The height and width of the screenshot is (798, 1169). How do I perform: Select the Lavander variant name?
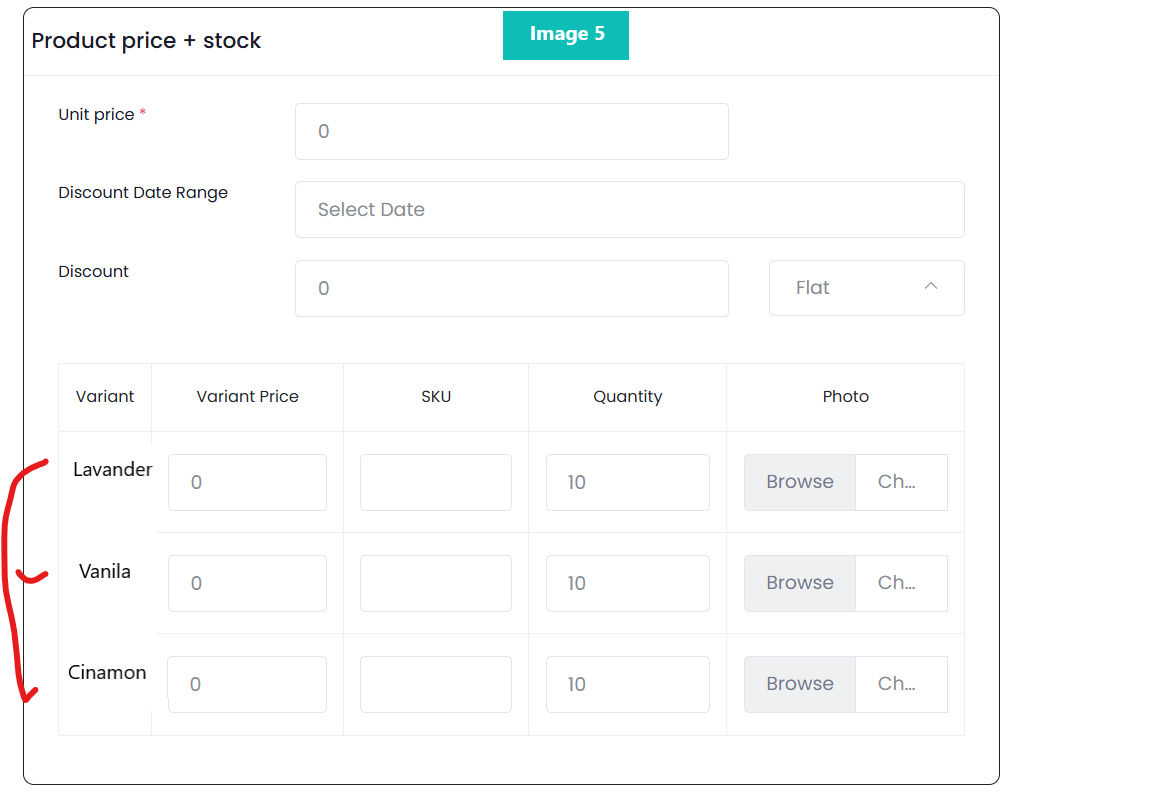(113, 470)
